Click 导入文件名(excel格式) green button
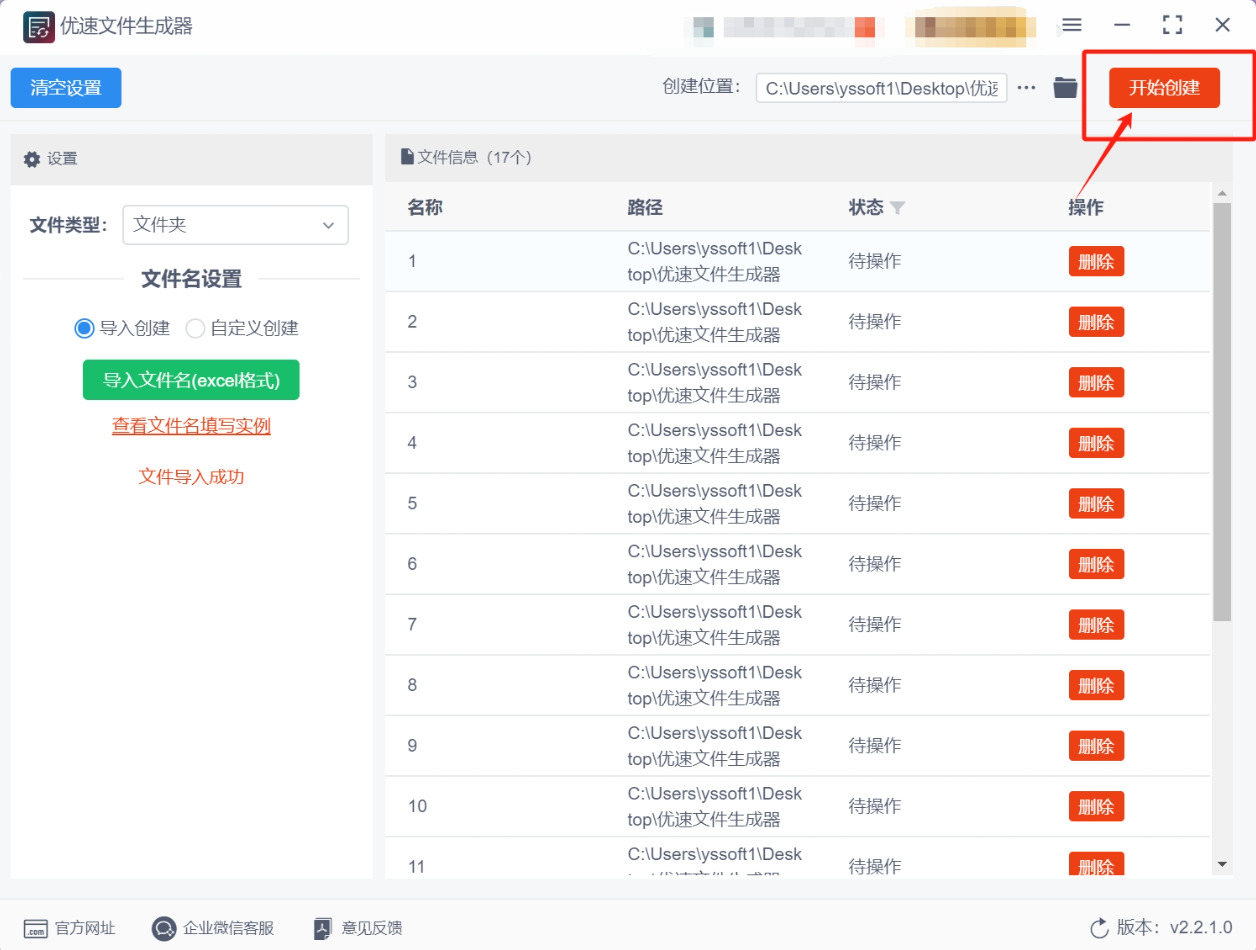 point(191,380)
